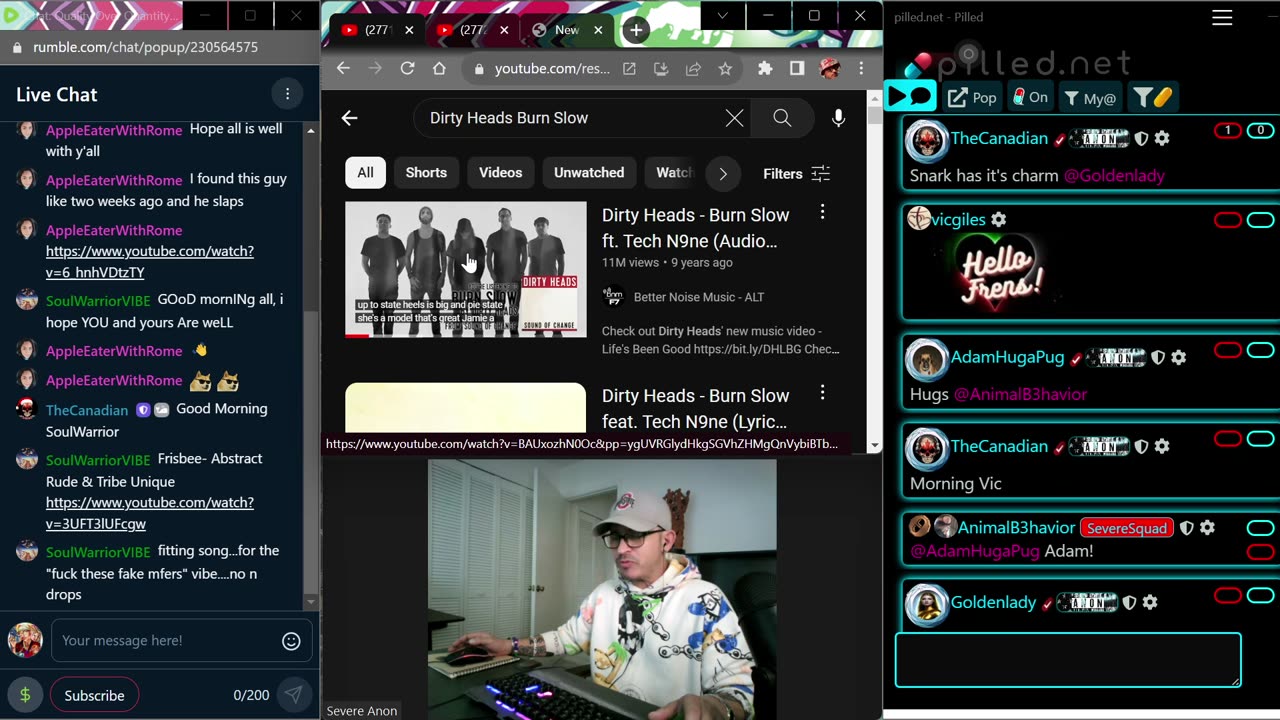Go back in the browser
1280x720 pixels.
pyautogui.click(x=343, y=68)
